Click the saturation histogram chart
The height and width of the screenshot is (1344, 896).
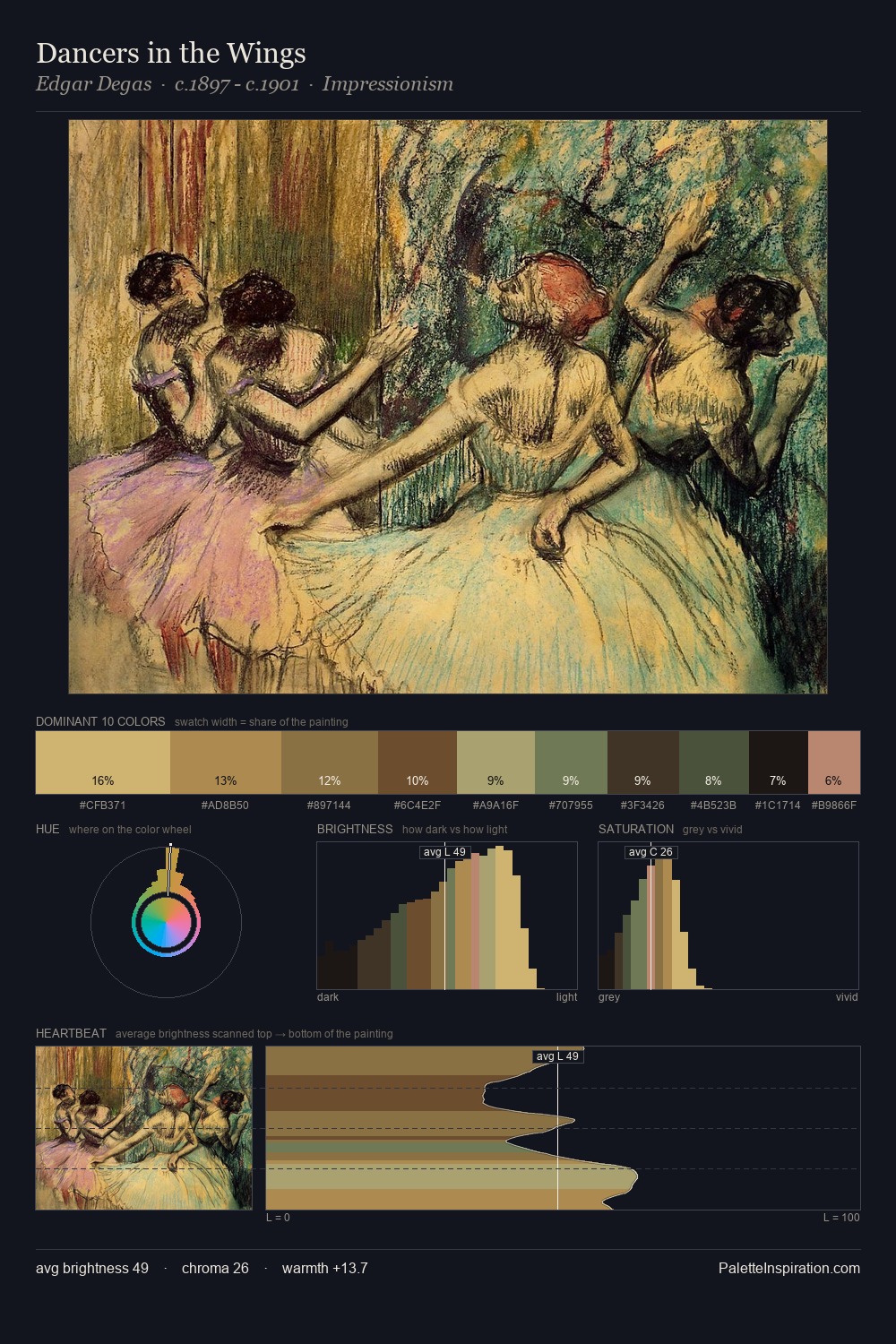728,916
